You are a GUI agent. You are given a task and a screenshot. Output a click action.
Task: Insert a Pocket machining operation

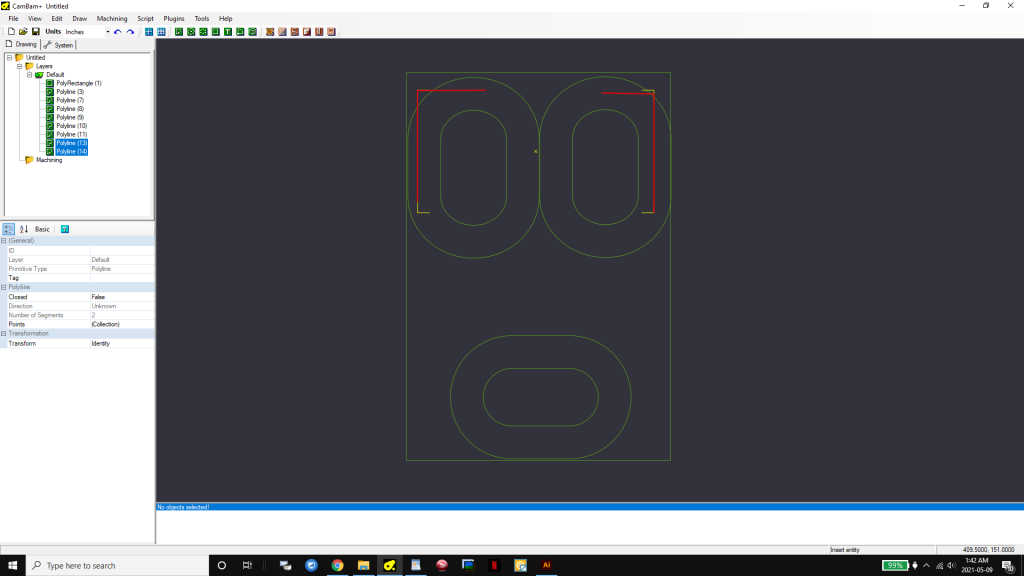(282, 31)
